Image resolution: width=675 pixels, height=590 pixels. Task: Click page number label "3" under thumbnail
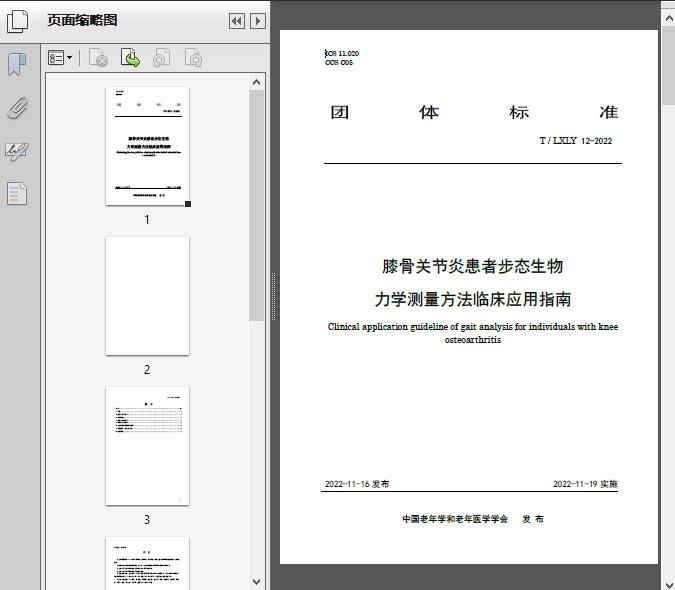[x=147, y=520]
